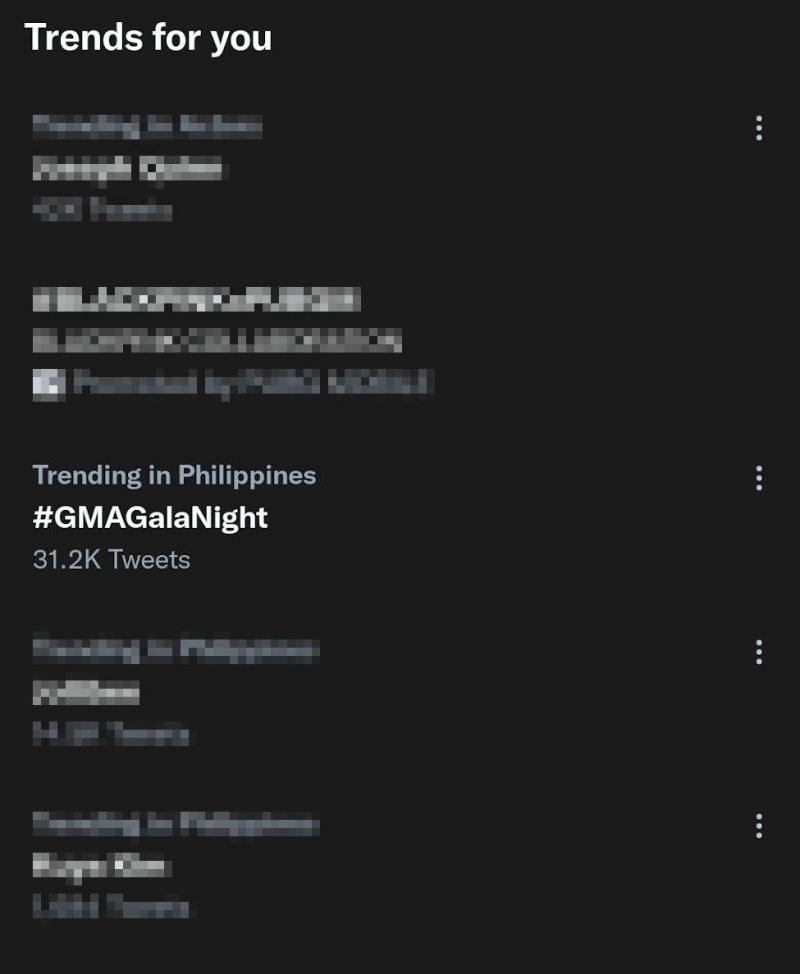Click the blurred tweet count below the 31.2K trend
800x974 pixels.
click(x=110, y=735)
